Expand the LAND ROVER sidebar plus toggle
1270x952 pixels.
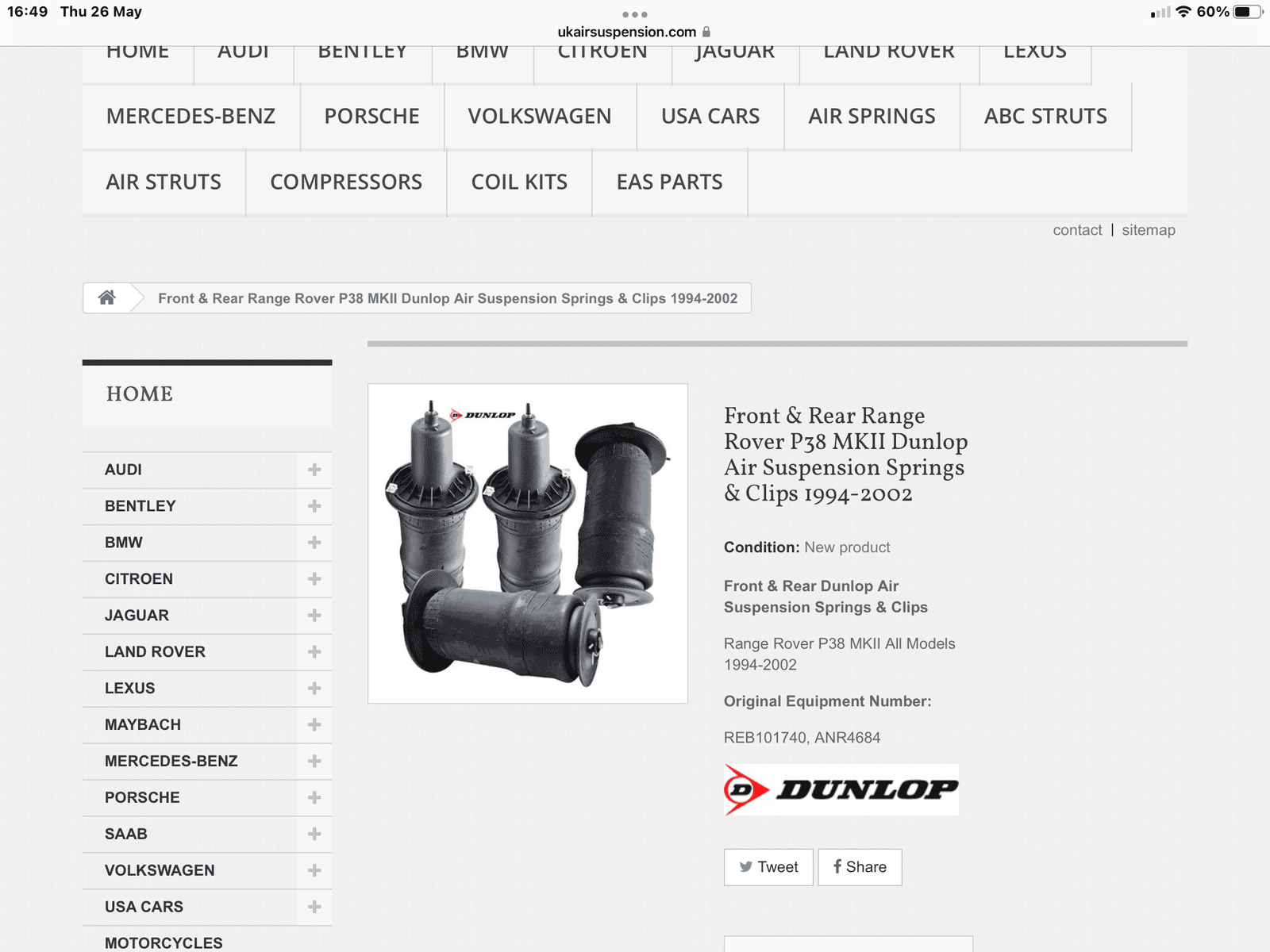tap(314, 652)
